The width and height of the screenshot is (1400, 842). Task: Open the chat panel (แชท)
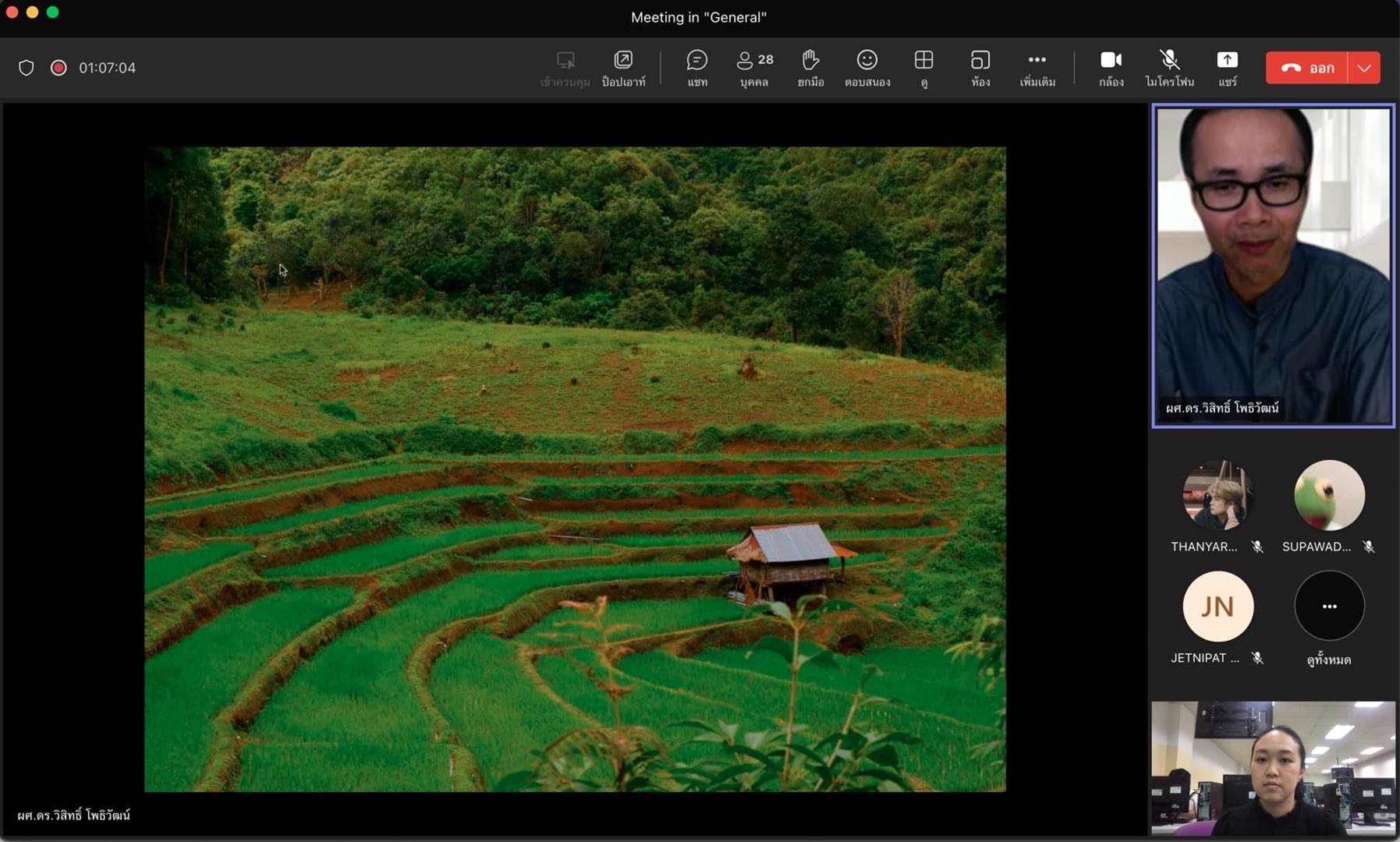click(x=696, y=68)
